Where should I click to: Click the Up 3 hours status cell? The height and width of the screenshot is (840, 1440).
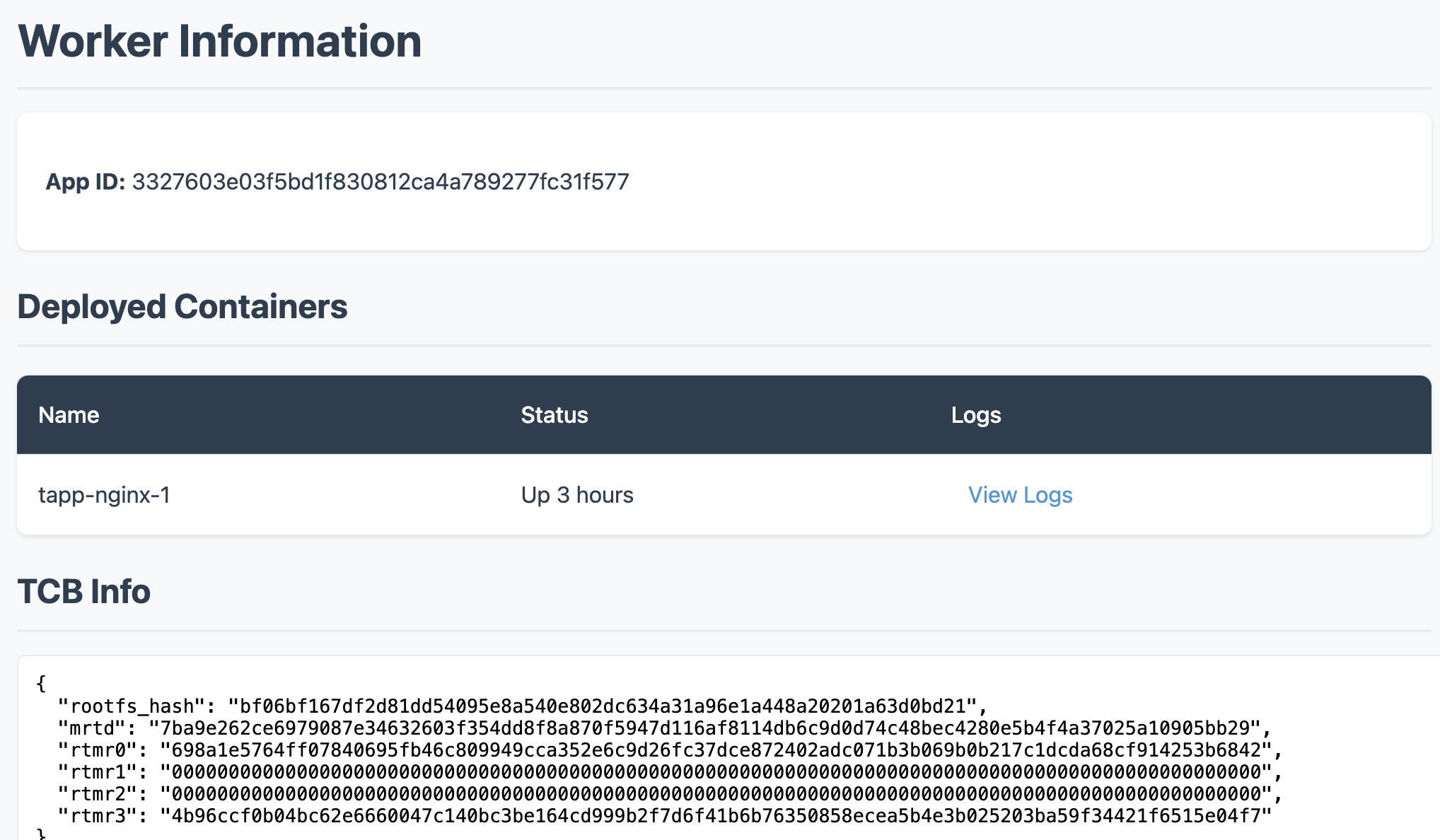(x=576, y=495)
